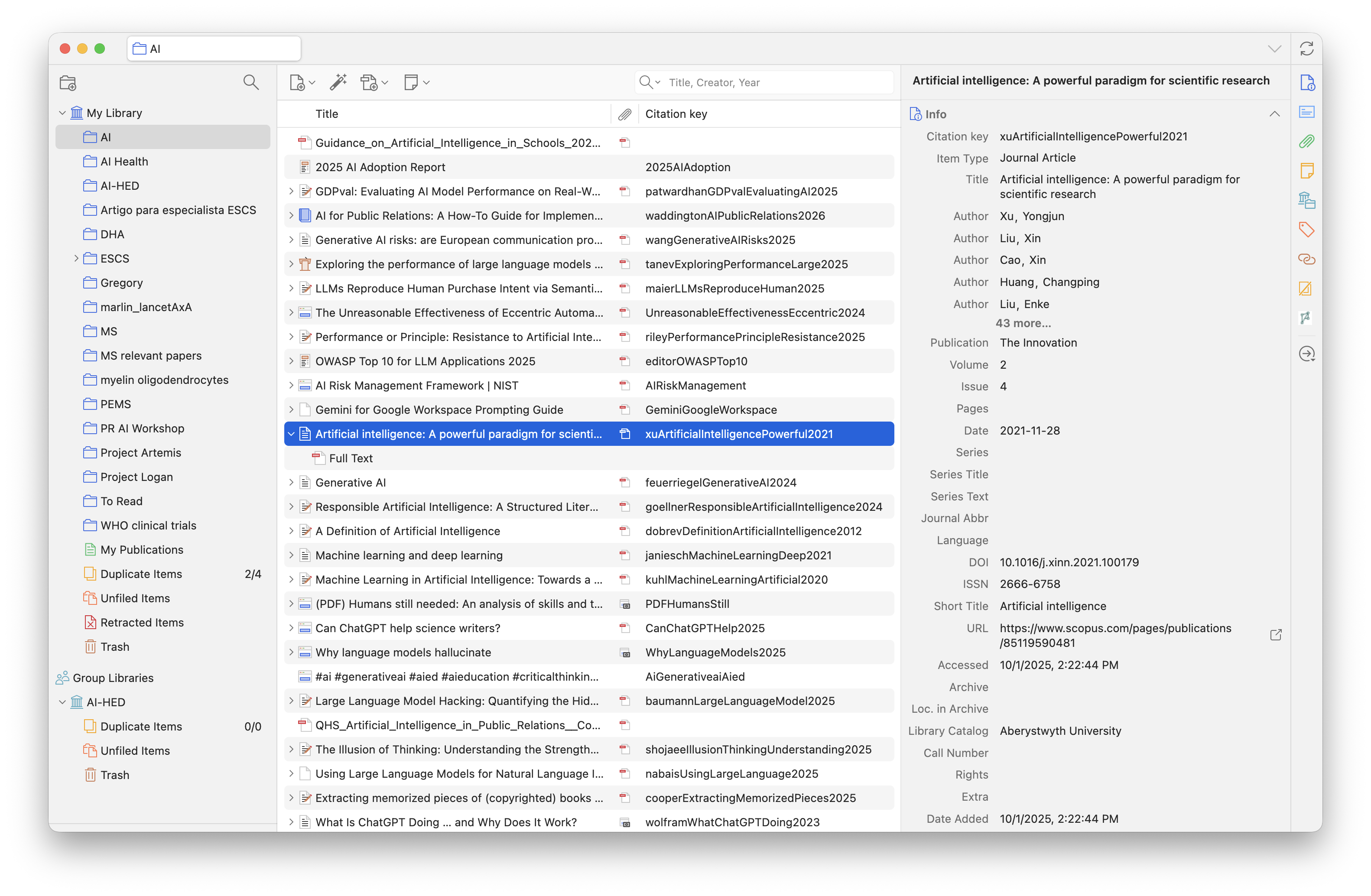
Task: Click the 43 more authors link
Action: click(1023, 323)
